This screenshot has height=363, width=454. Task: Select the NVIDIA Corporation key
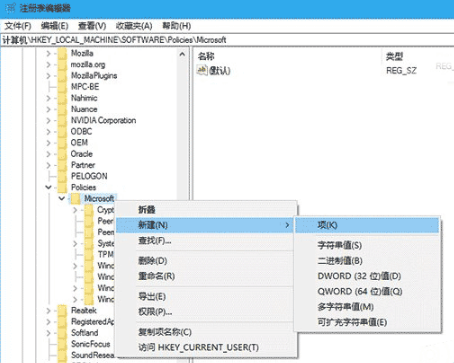tap(103, 120)
